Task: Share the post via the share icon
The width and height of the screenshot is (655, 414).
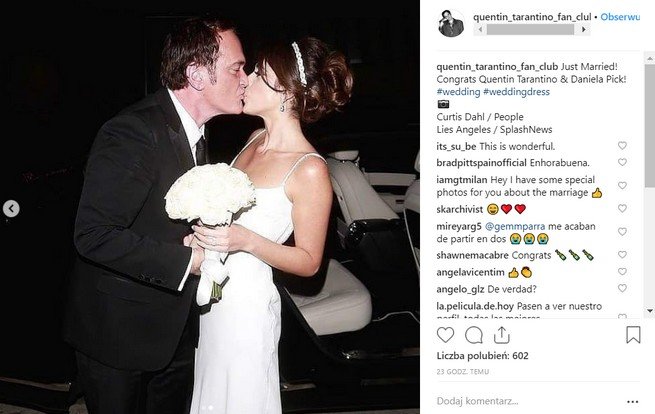Action: (x=501, y=335)
